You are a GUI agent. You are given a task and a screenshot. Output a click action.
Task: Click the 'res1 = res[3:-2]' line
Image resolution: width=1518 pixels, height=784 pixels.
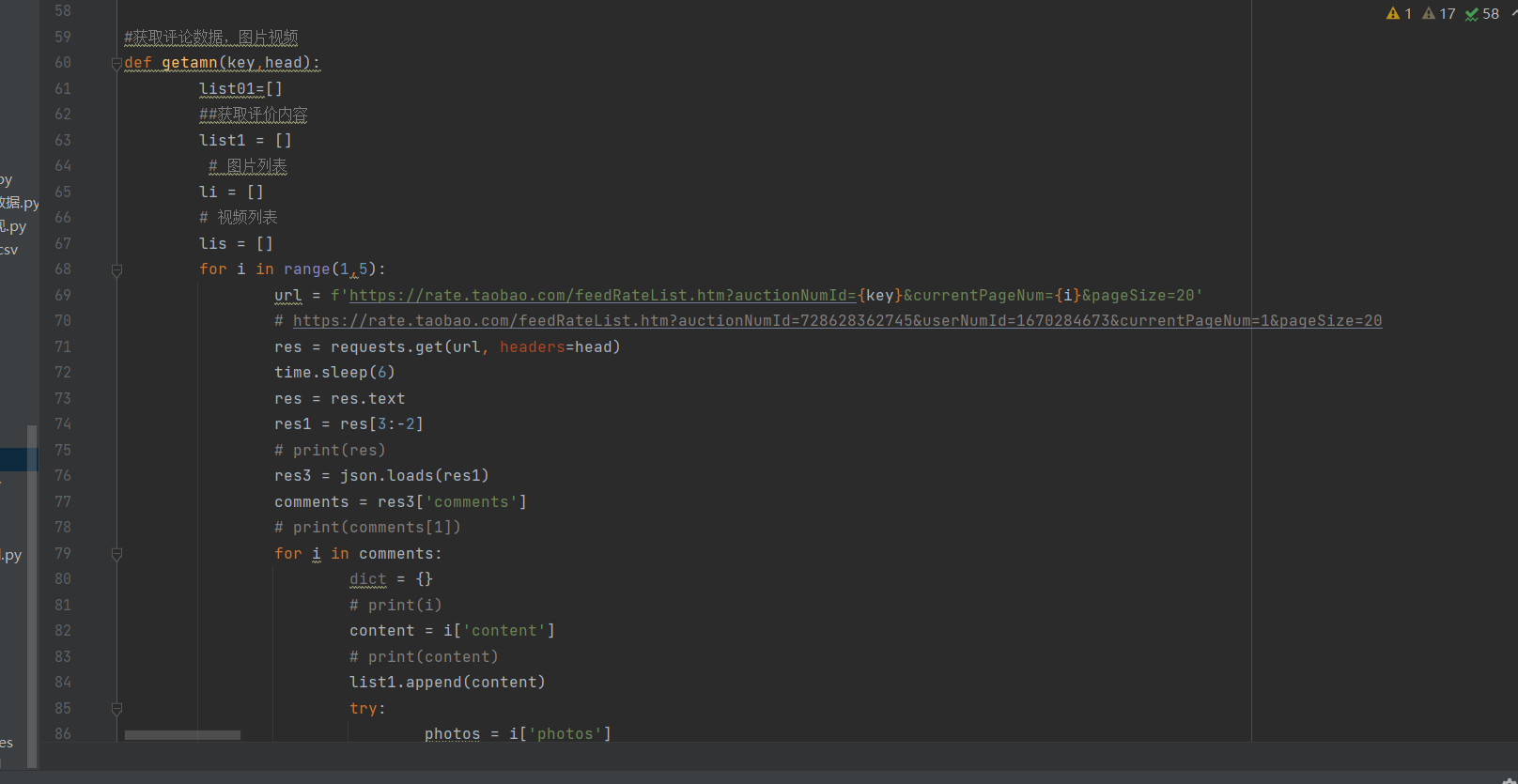click(x=349, y=424)
